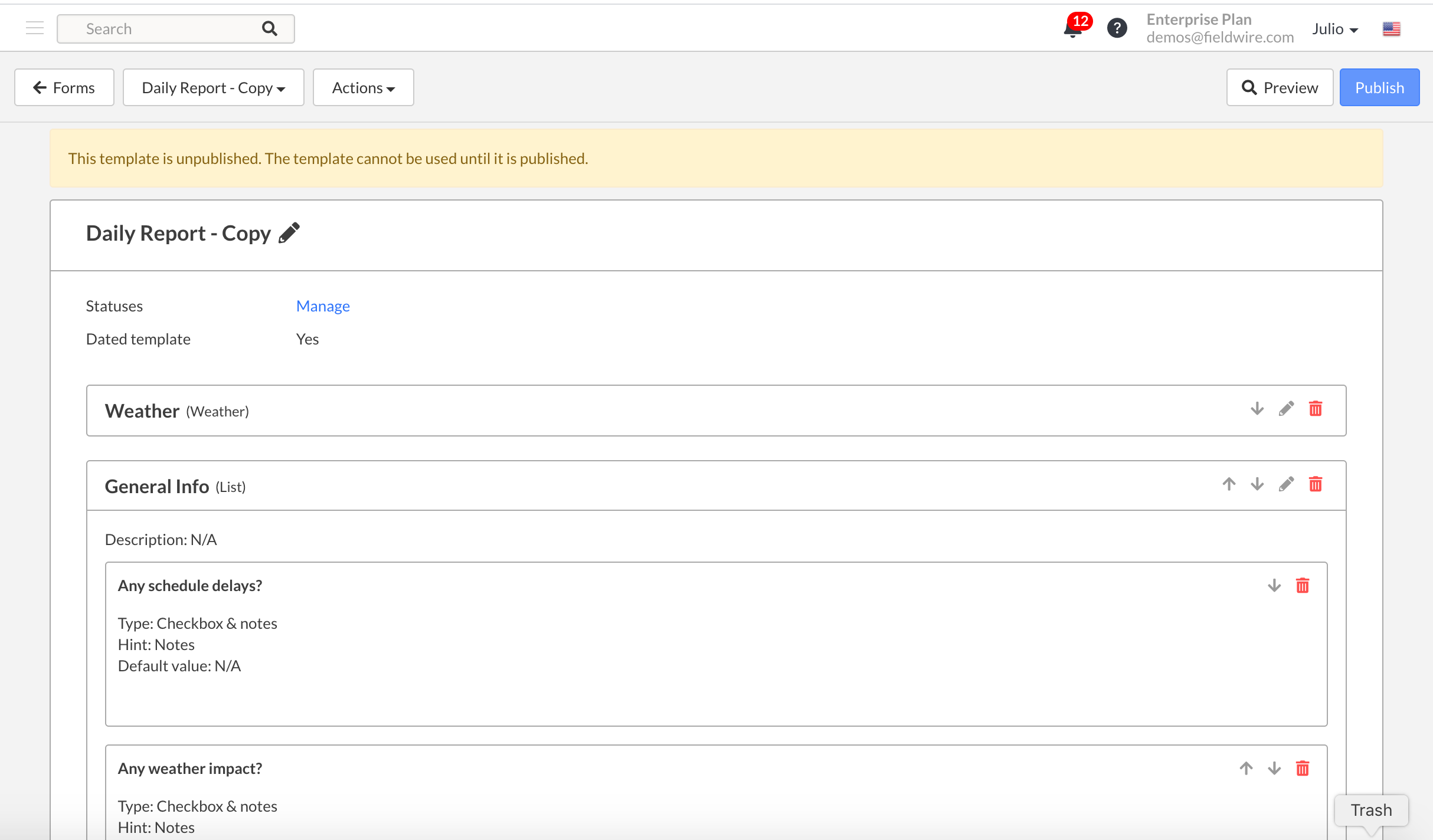Image resolution: width=1433 pixels, height=840 pixels.
Task: Delete the General Info section
Action: click(x=1316, y=484)
